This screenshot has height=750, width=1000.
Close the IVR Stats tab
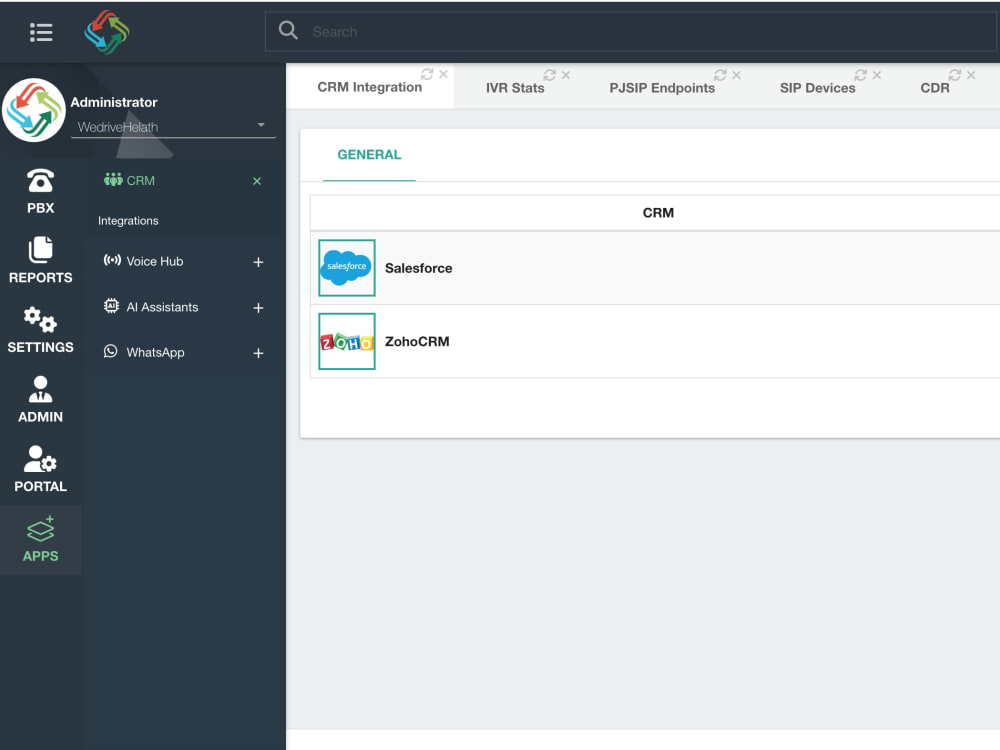point(566,75)
